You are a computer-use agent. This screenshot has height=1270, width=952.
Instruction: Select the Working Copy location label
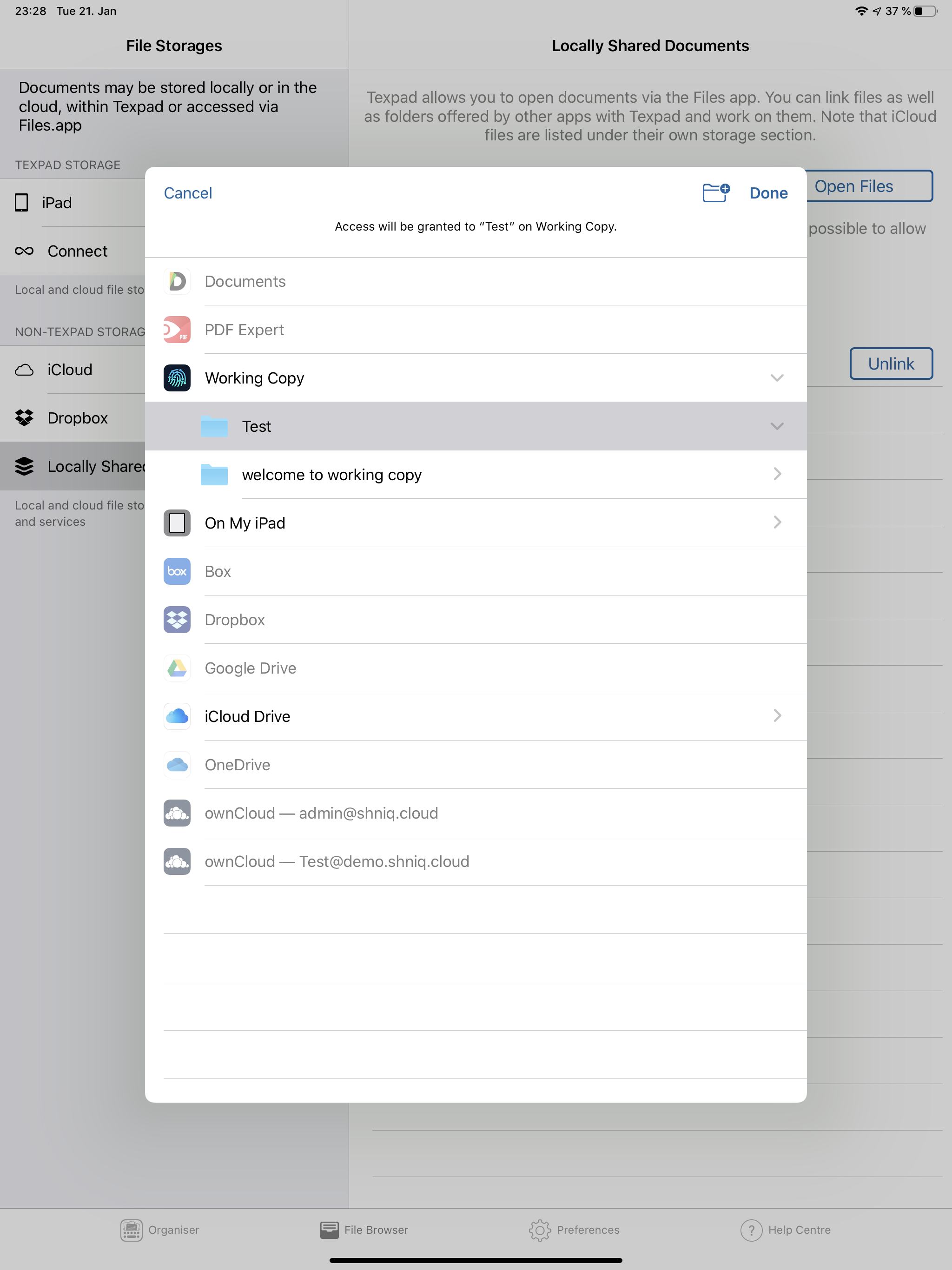pos(254,378)
